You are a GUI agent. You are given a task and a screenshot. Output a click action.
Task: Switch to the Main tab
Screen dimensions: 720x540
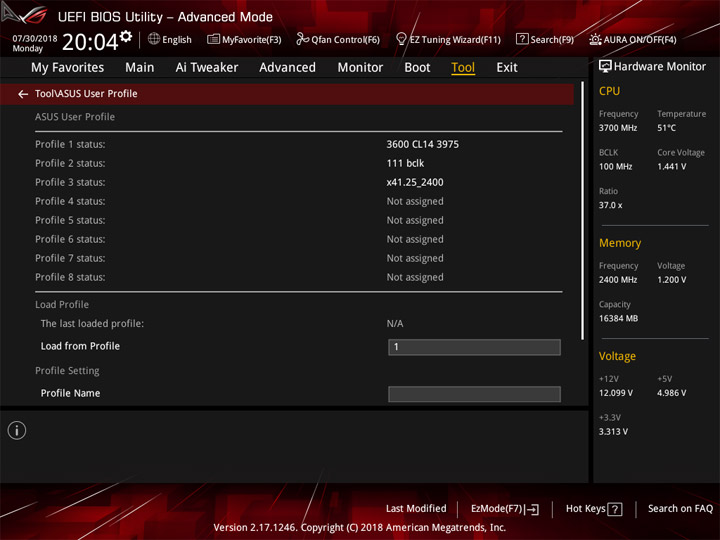coord(140,68)
